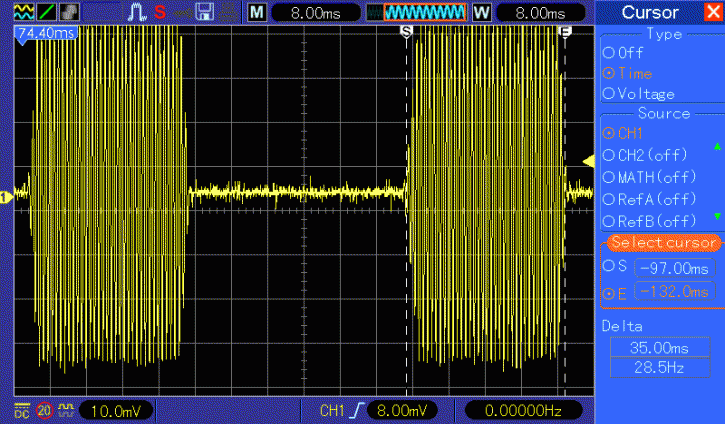Click the floppy disk save icon
725x424 pixels.
click(x=206, y=12)
